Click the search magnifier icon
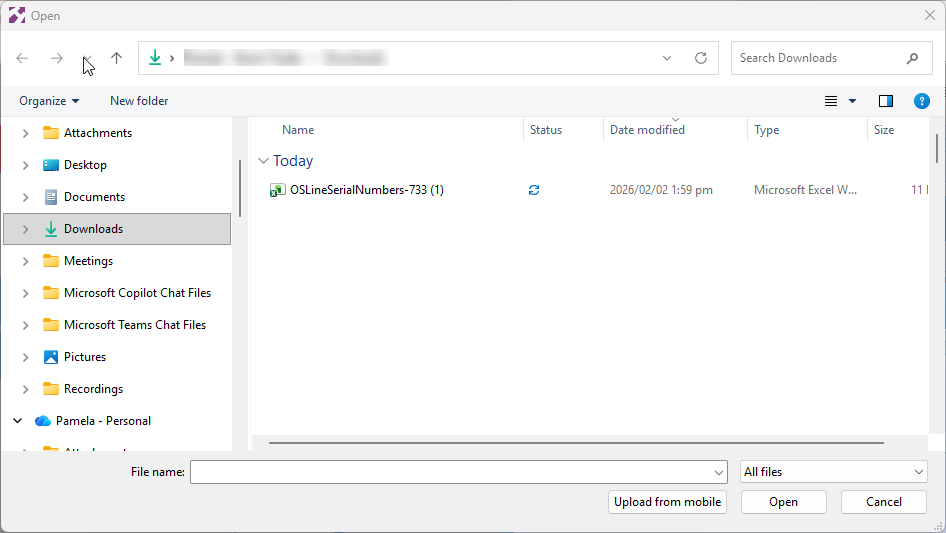This screenshot has width=946, height=533. 912,58
